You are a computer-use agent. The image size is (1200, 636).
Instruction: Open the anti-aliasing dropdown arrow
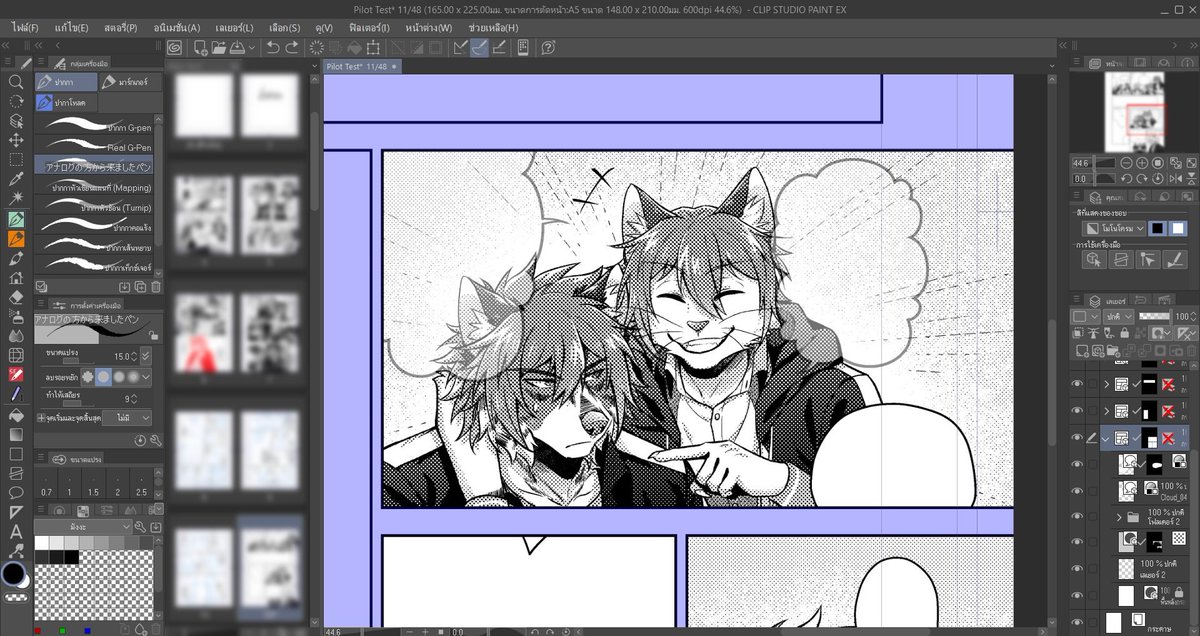[x=146, y=377]
